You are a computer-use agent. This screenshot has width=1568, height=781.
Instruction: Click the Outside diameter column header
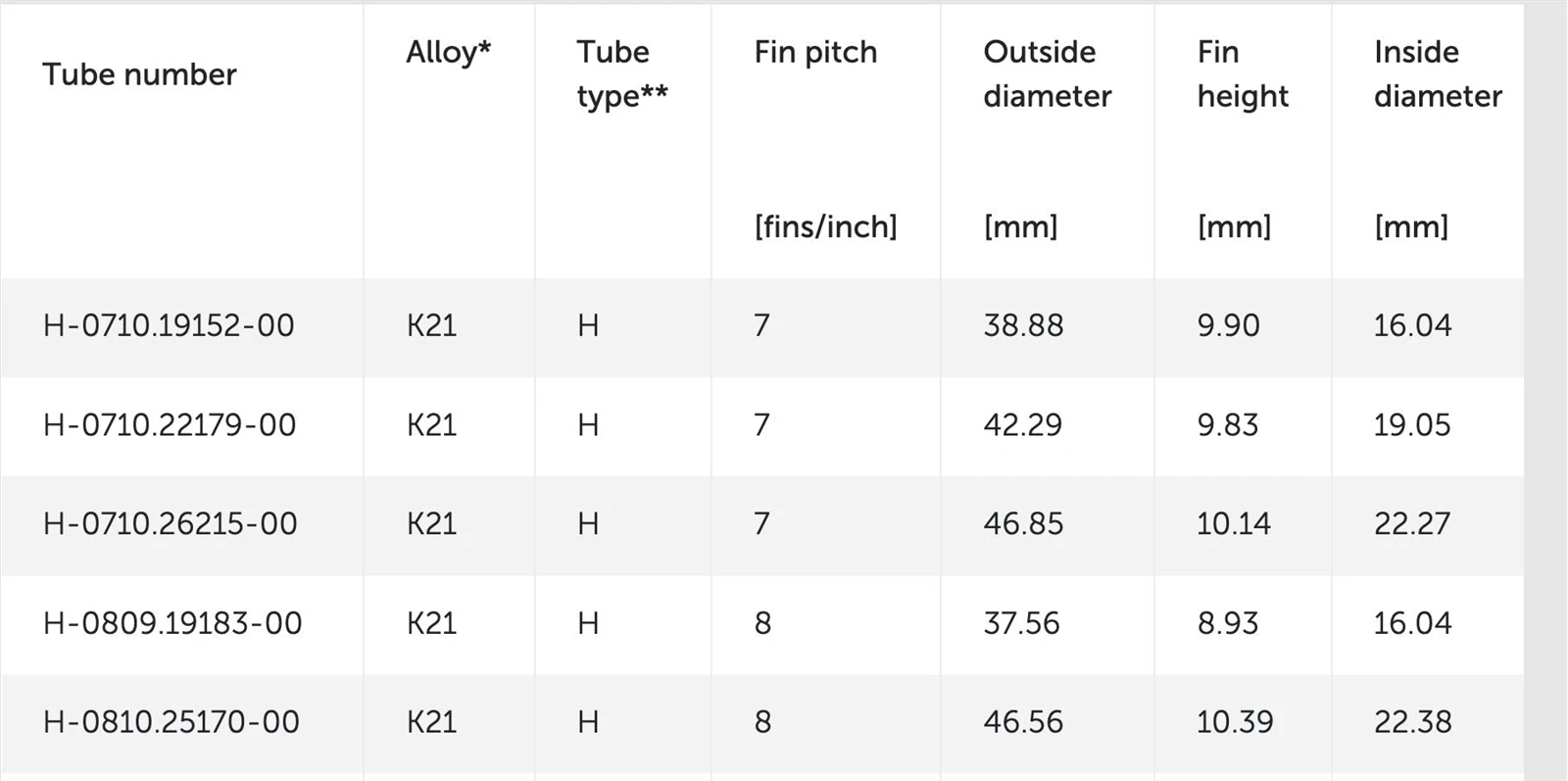point(1048,73)
